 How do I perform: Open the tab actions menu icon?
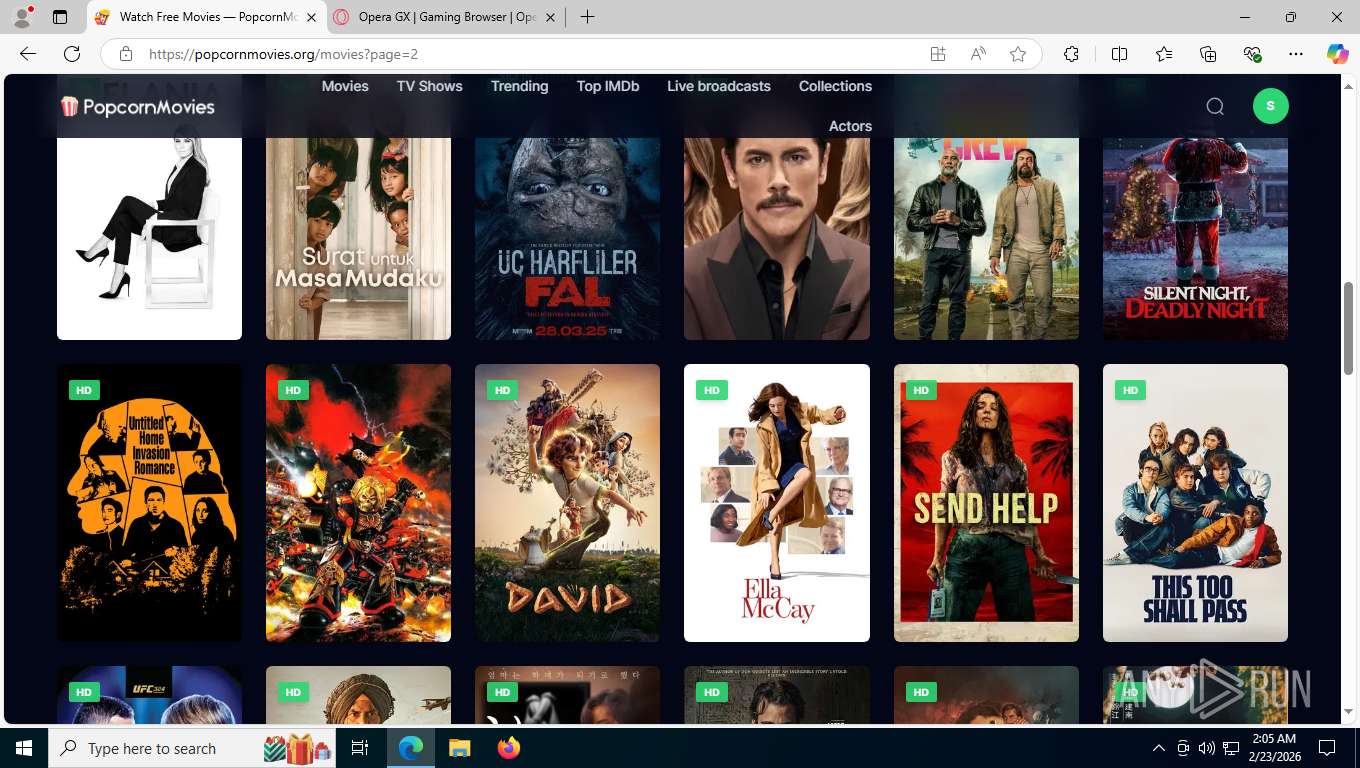60,17
